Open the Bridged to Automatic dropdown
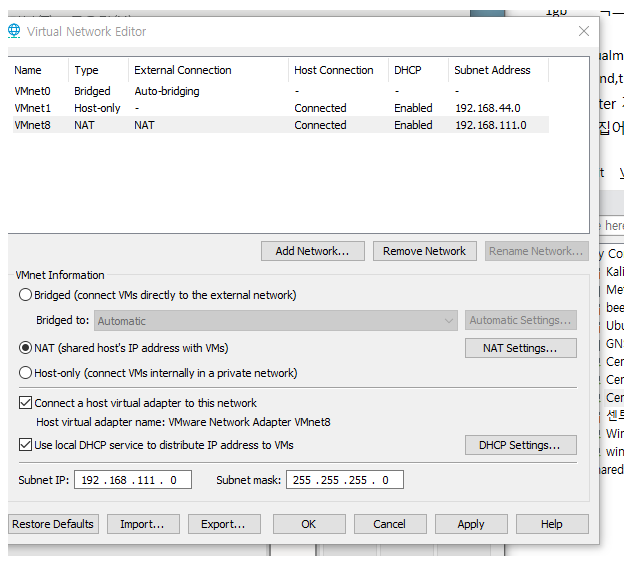628x564 pixels. [276, 320]
